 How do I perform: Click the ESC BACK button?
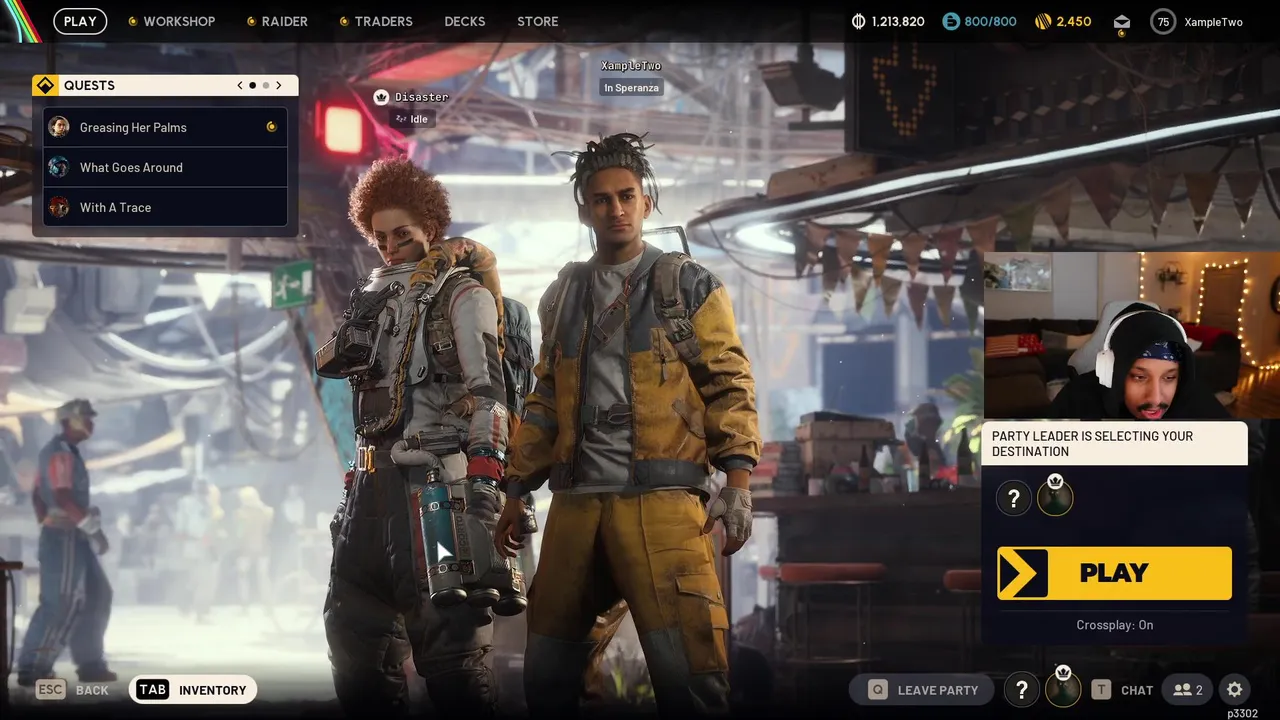click(x=73, y=690)
